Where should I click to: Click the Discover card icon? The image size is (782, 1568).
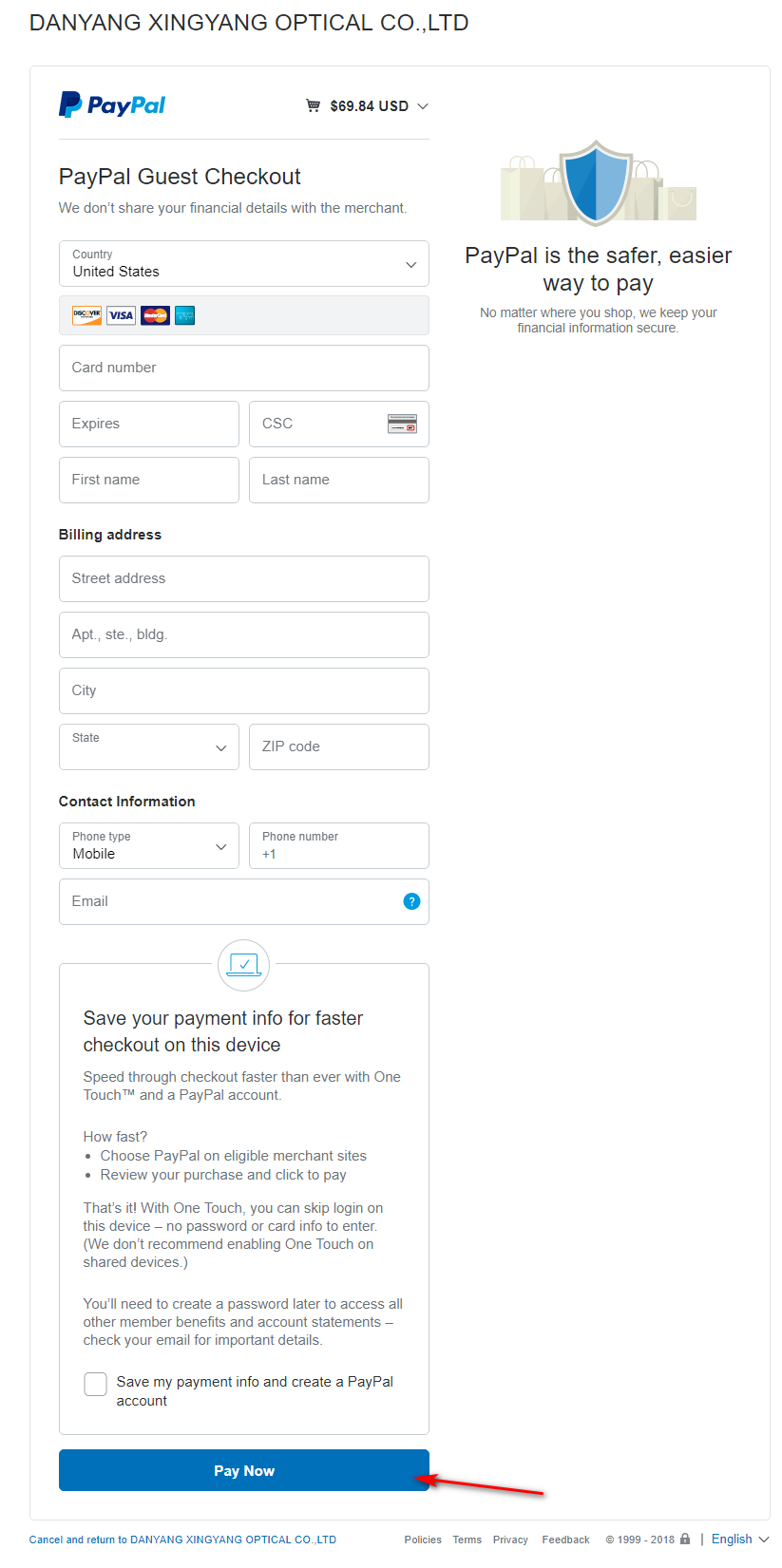[86, 315]
